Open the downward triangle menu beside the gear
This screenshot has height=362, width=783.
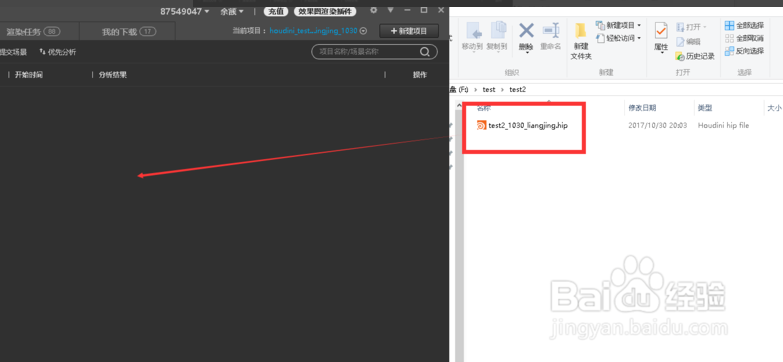(391, 10)
